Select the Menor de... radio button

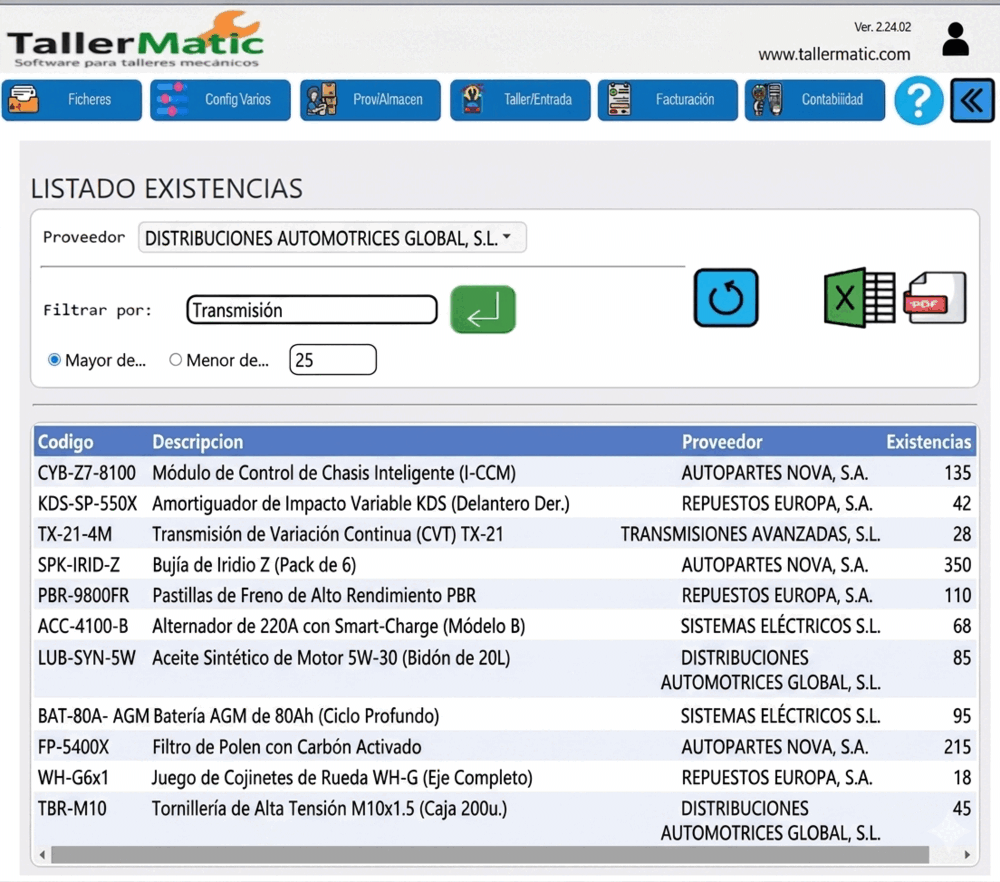pos(175,360)
